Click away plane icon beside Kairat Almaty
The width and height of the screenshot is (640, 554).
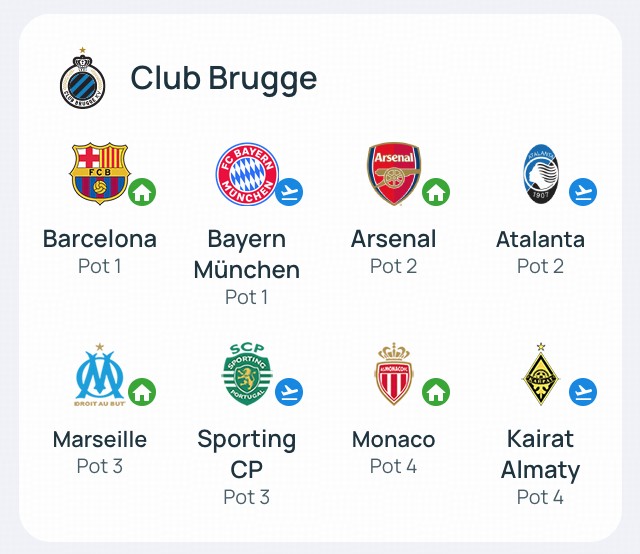[x=583, y=392]
